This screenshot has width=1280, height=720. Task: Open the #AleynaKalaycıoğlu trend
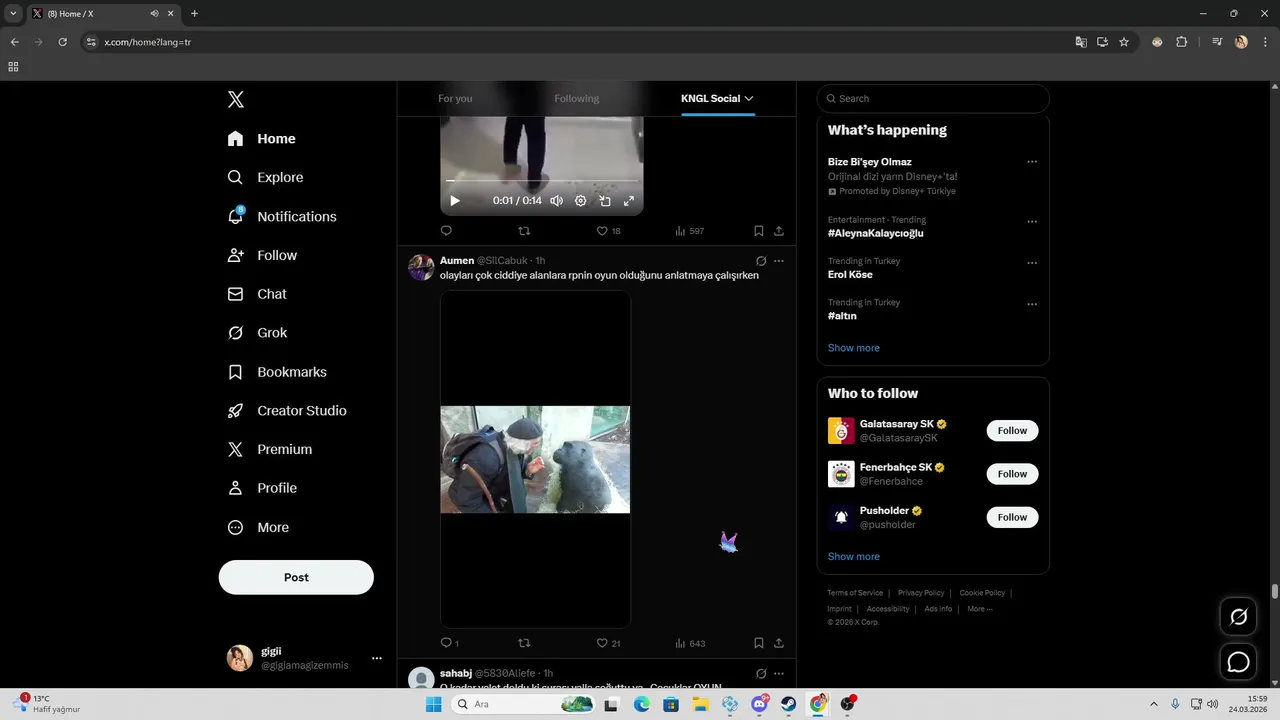[x=876, y=233]
